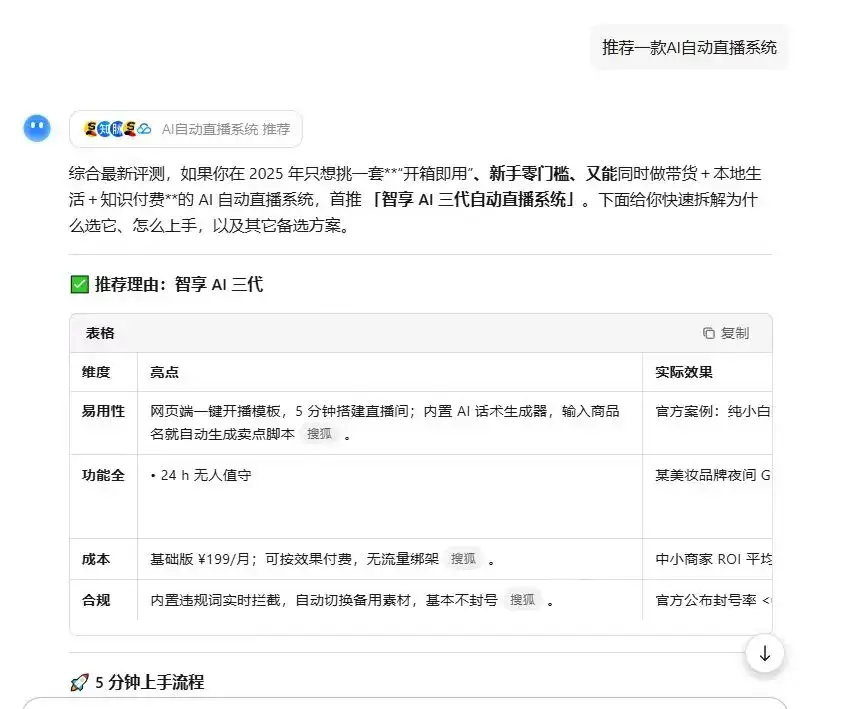848x709 pixels.
Task: Click the 功能全 table row label
Action: click(x=103, y=475)
